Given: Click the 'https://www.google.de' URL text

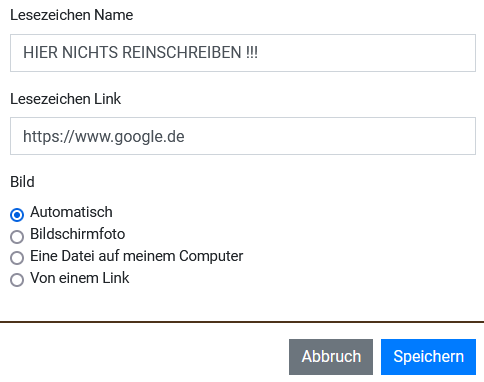Looking at the screenshot, I should pos(104,137).
